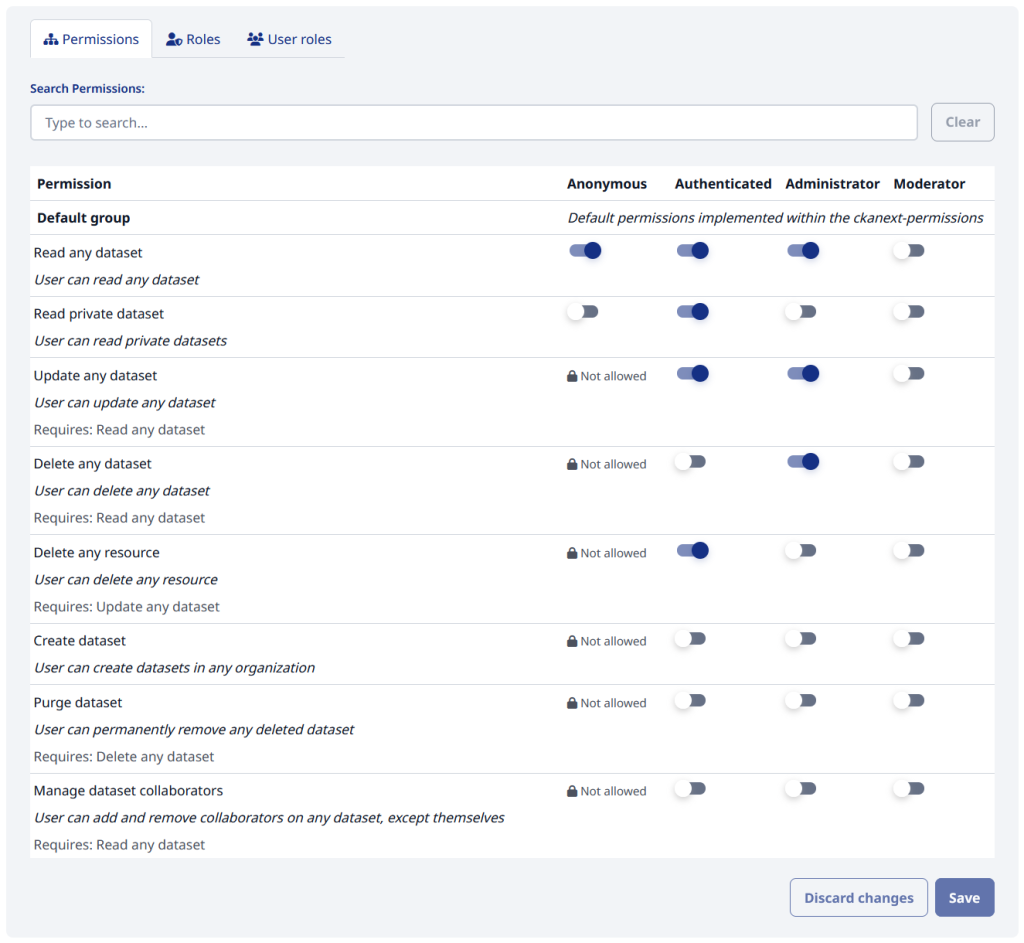
Task: Enable Manage dataset collaborators for Moderator
Action: coord(909,789)
